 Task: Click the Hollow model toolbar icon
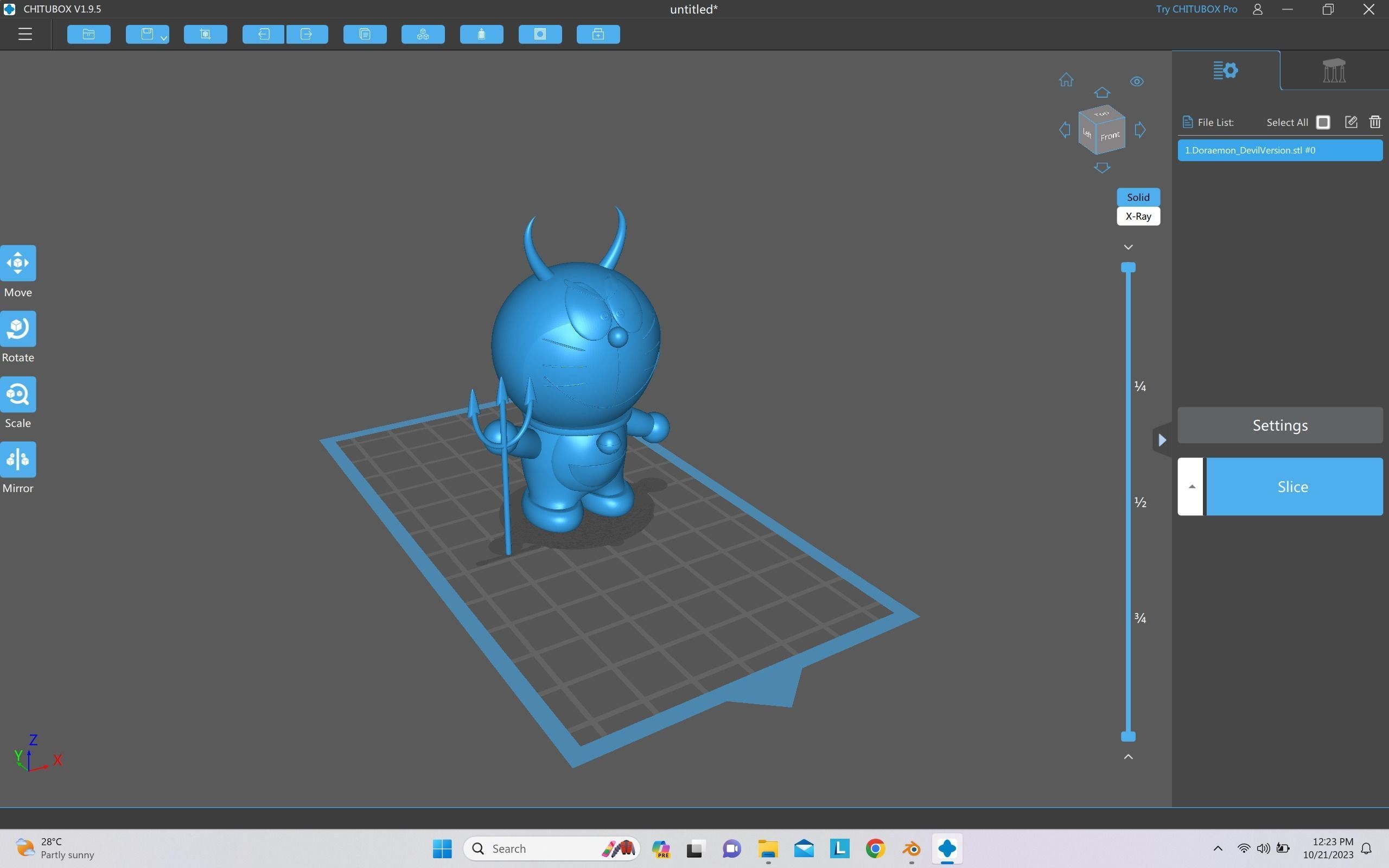[482, 34]
